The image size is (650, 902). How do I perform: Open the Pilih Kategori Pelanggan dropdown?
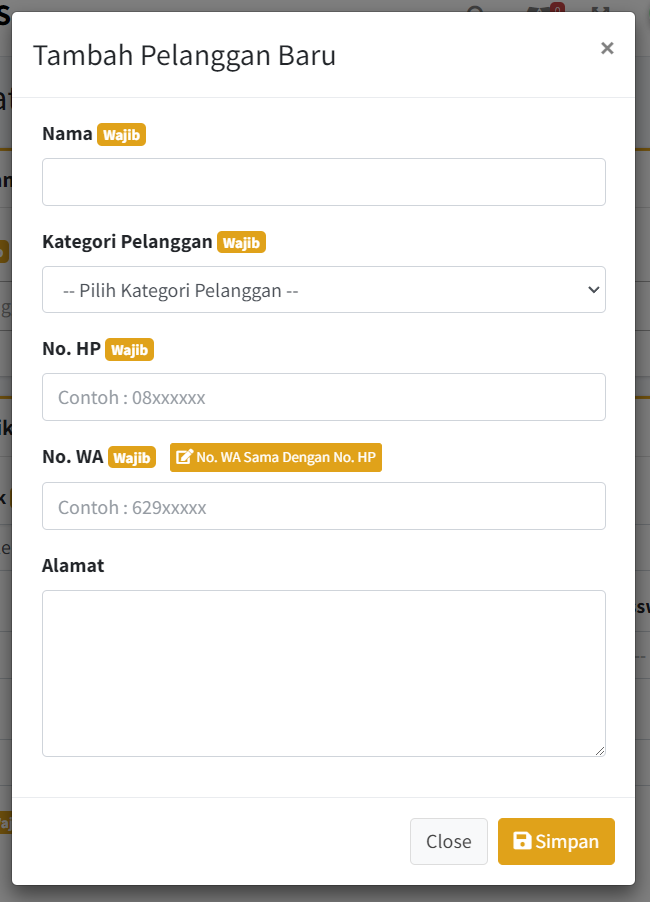323,290
